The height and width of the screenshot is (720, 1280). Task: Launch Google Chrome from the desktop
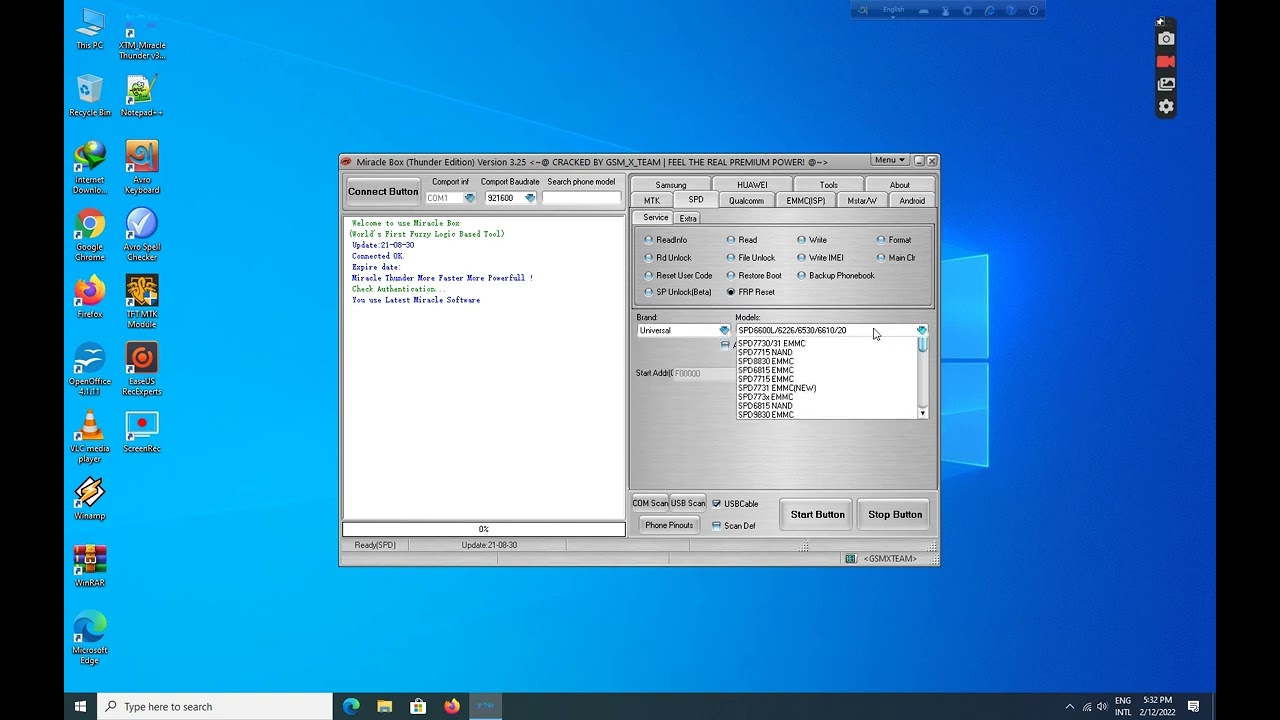click(x=90, y=235)
